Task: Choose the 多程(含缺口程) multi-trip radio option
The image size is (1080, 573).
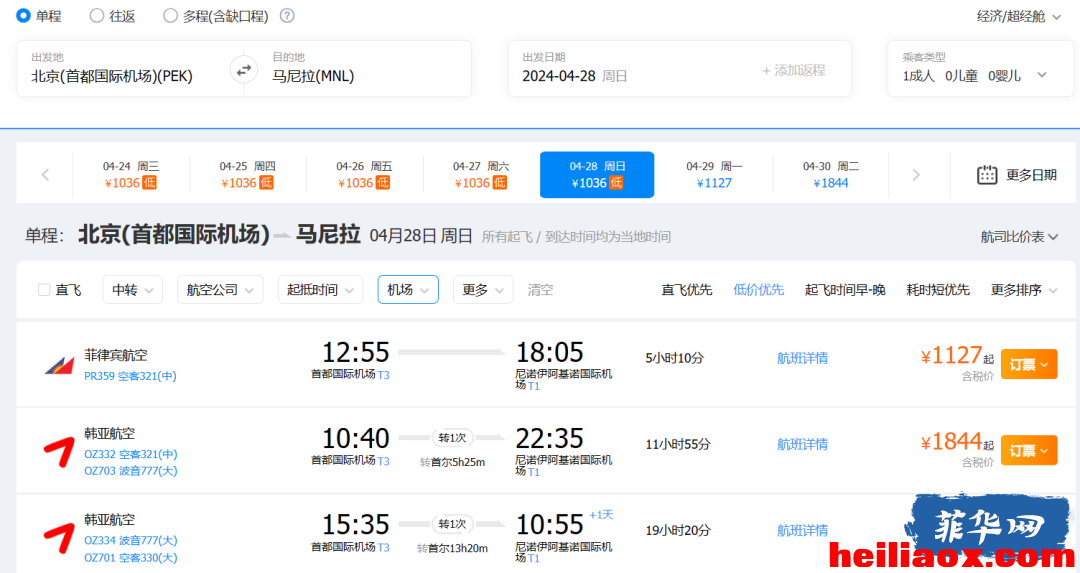Action: [170, 15]
